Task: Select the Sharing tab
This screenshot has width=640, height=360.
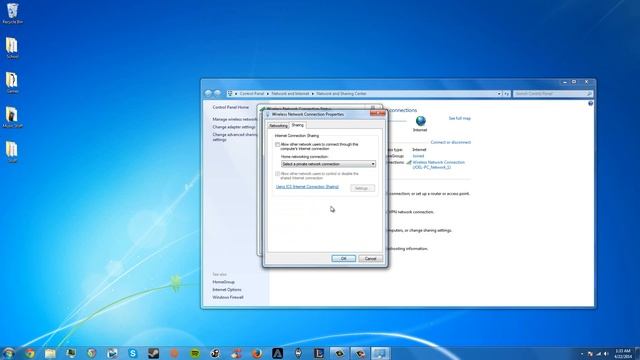Action: (298, 125)
